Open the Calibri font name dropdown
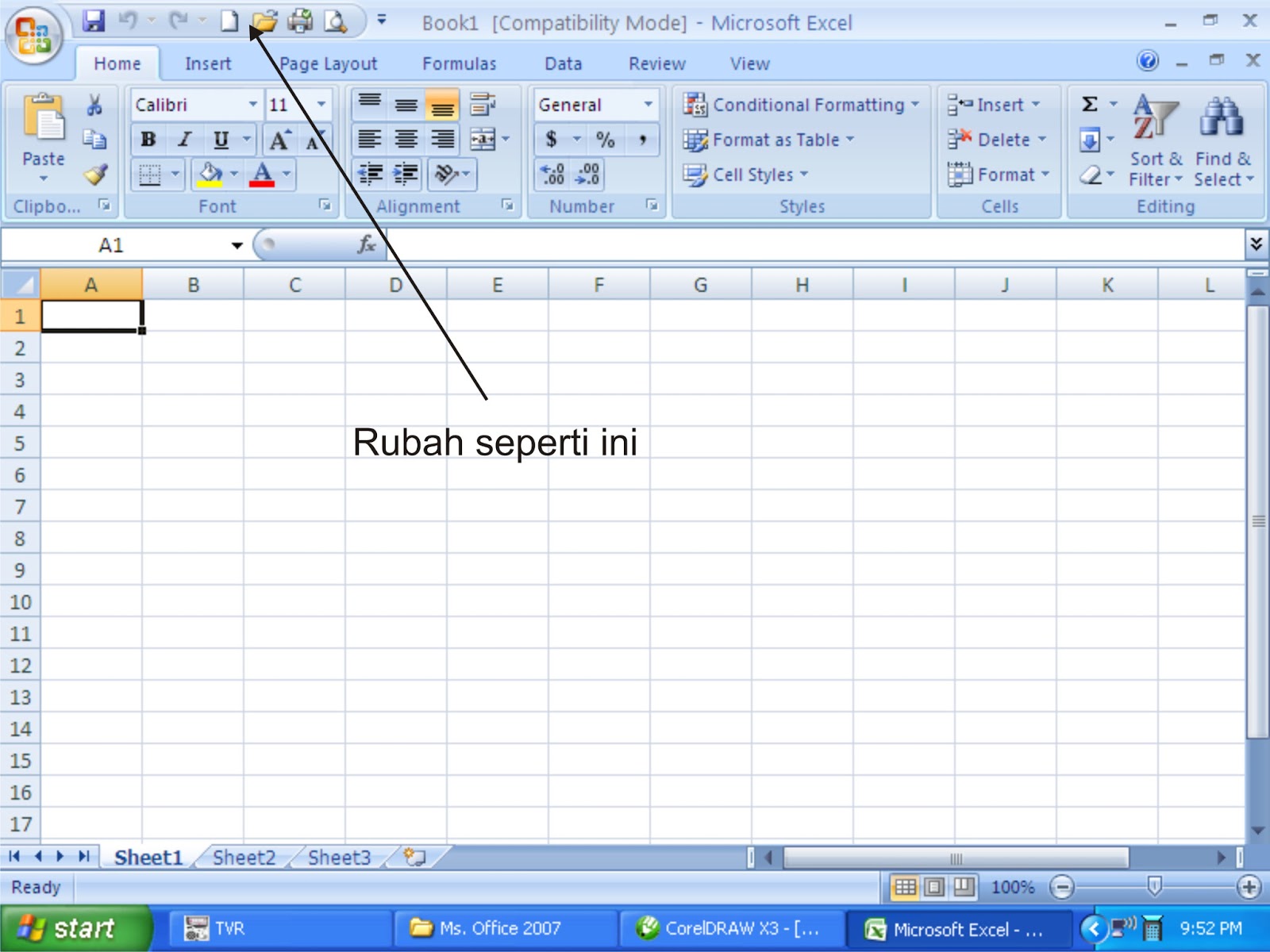The width and height of the screenshot is (1270, 952). [x=252, y=105]
